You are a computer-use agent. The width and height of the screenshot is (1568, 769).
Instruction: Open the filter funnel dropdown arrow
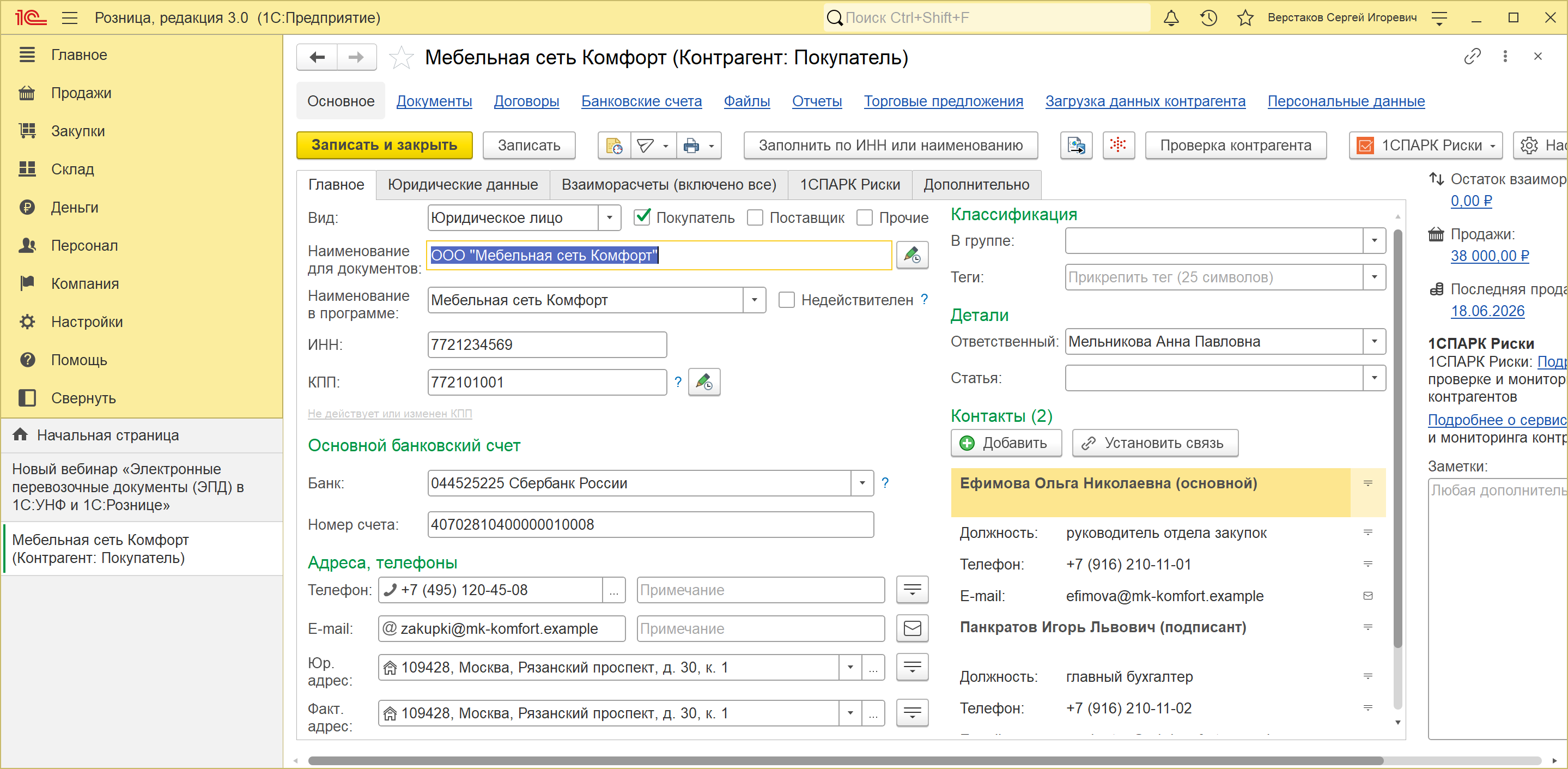pyautogui.click(x=665, y=146)
